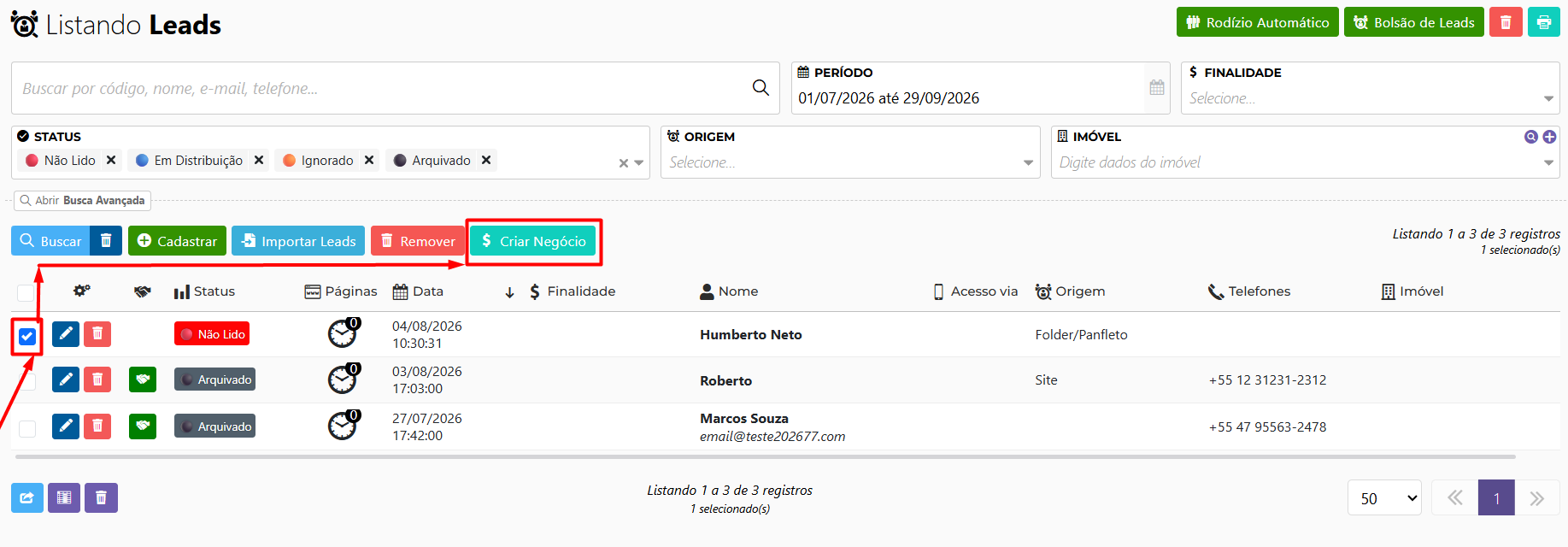Remove the Em Distribuição status tag
The height and width of the screenshot is (547, 1568).
tap(258, 160)
